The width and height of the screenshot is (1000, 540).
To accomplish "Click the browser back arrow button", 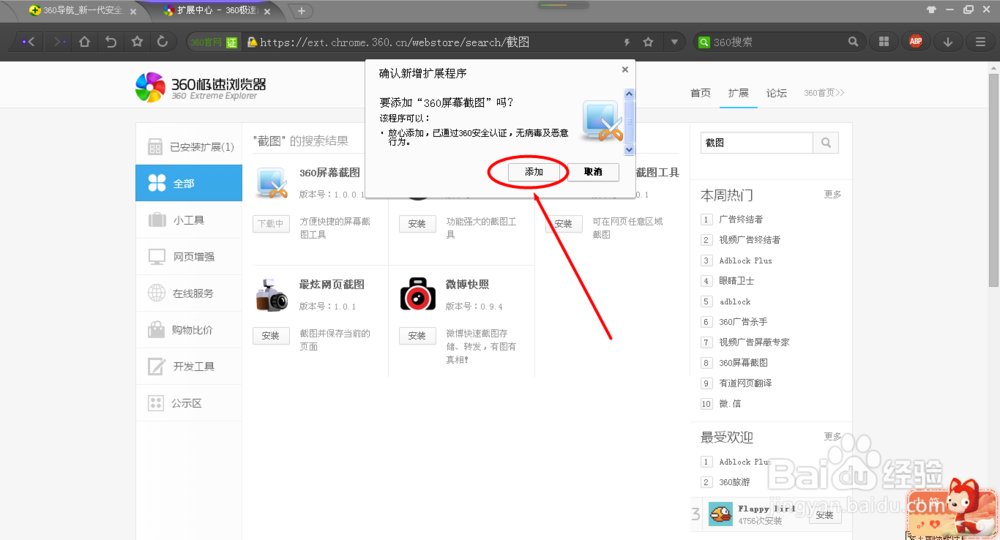I will pos(29,42).
